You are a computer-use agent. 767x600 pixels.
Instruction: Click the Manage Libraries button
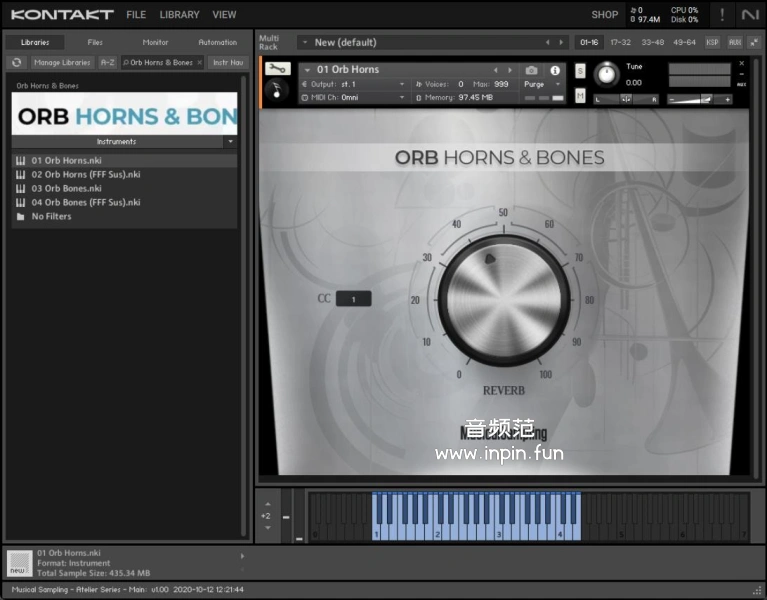pos(61,62)
